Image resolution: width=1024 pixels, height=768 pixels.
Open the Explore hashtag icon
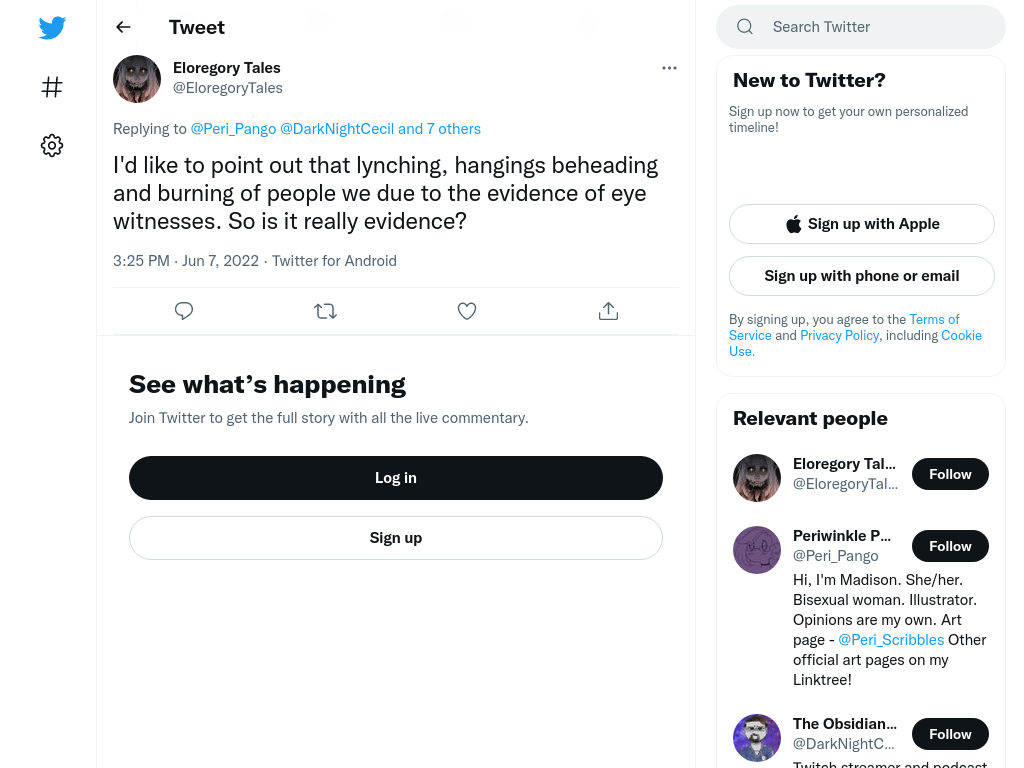[52, 87]
